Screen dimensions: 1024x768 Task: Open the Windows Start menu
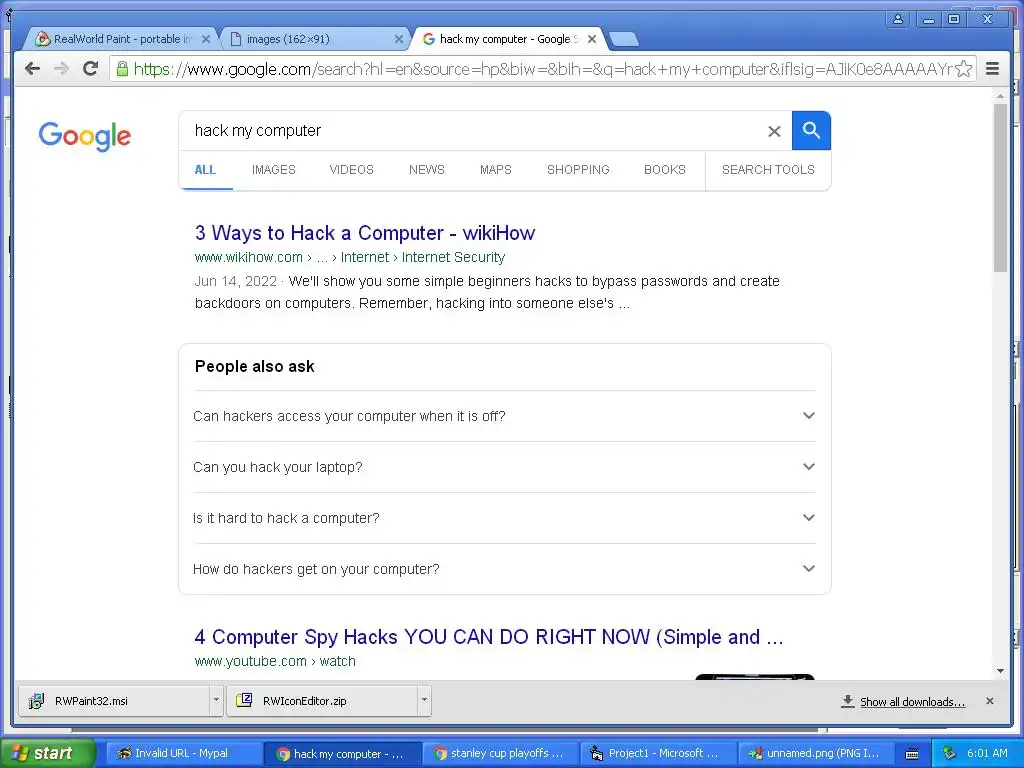(x=47, y=754)
